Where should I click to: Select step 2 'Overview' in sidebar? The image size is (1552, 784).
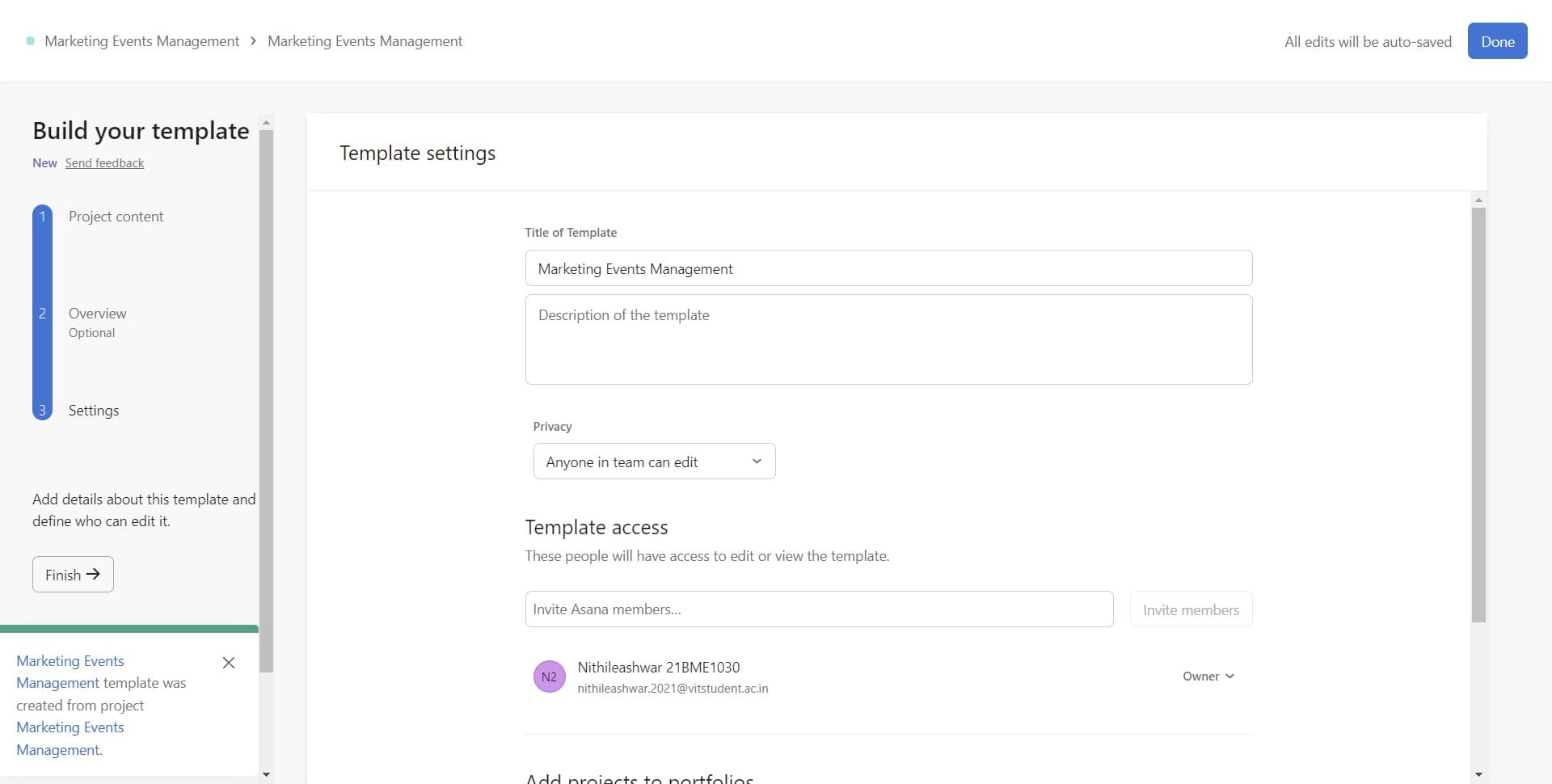coord(97,314)
